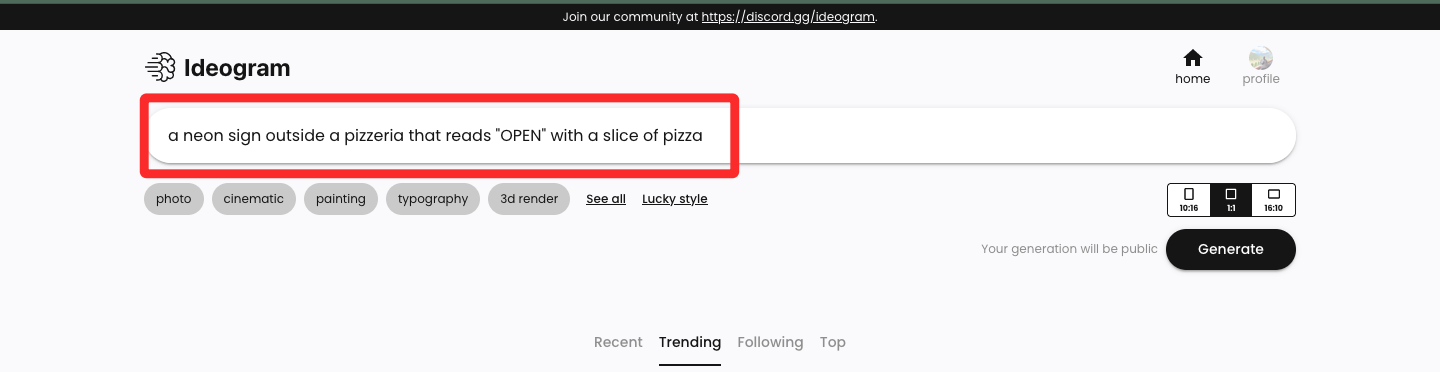Select the 10:16 portrait aspect ratio
Image resolution: width=1440 pixels, height=372 pixels.
pyautogui.click(x=1189, y=200)
